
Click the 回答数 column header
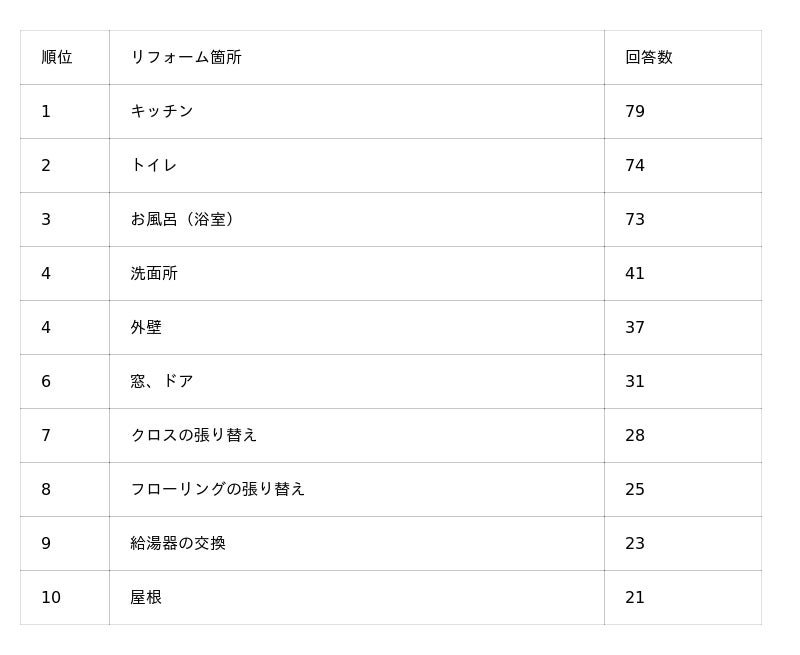[x=649, y=57]
